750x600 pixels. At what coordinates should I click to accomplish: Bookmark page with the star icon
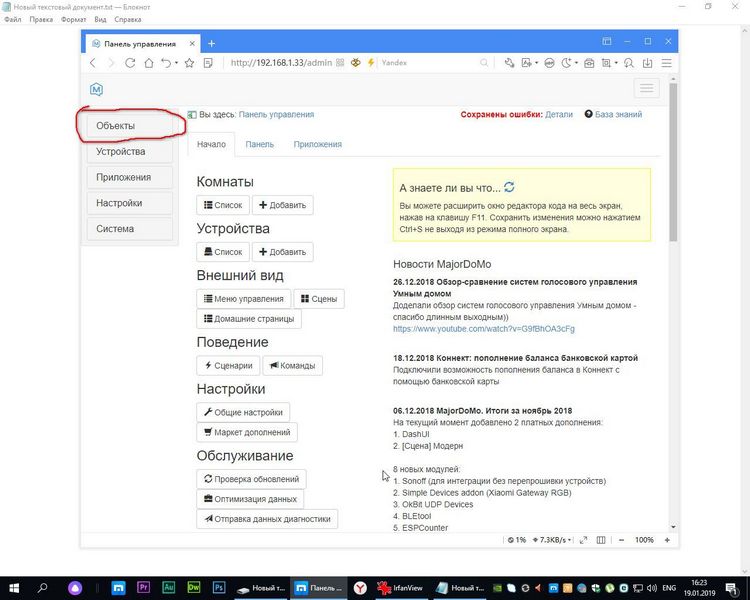click(x=189, y=63)
